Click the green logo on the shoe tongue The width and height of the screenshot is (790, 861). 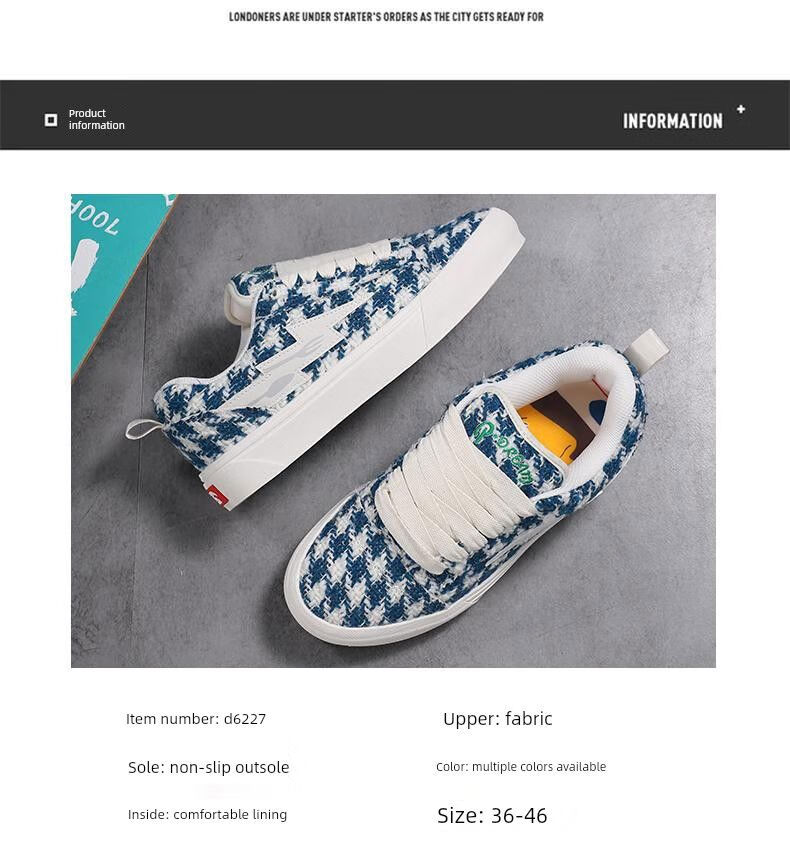coord(504,451)
